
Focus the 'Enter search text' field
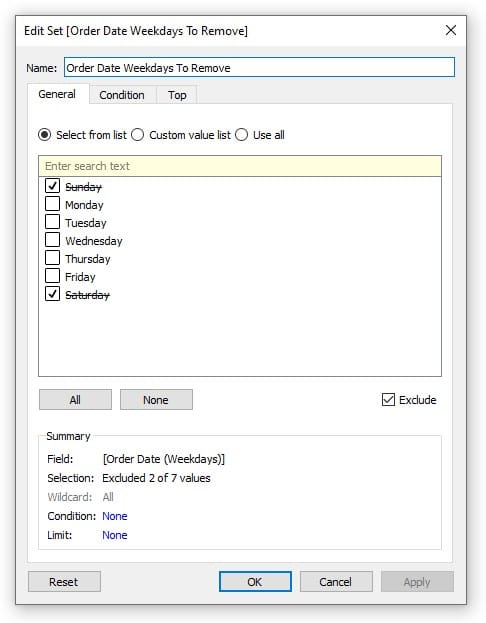240,166
